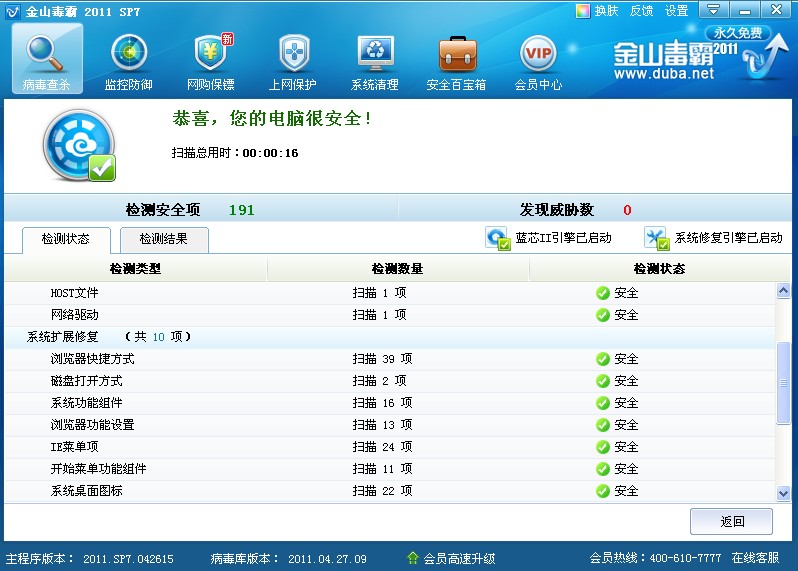Click the green check icon for 磁盘打开方式 row
This screenshot has width=798, height=571.
click(x=603, y=381)
